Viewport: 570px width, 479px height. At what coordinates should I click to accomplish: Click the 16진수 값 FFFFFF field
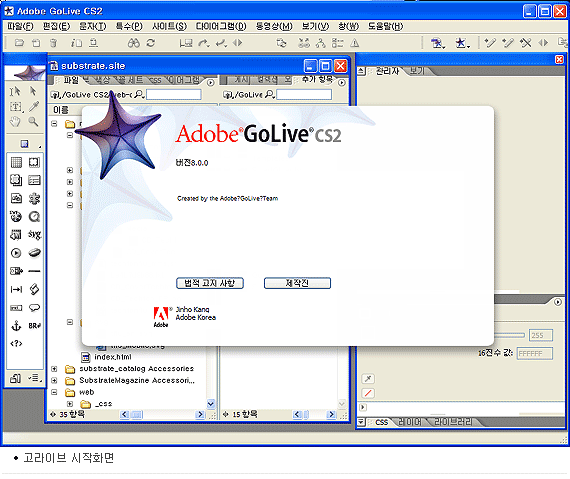(x=535, y=353)
